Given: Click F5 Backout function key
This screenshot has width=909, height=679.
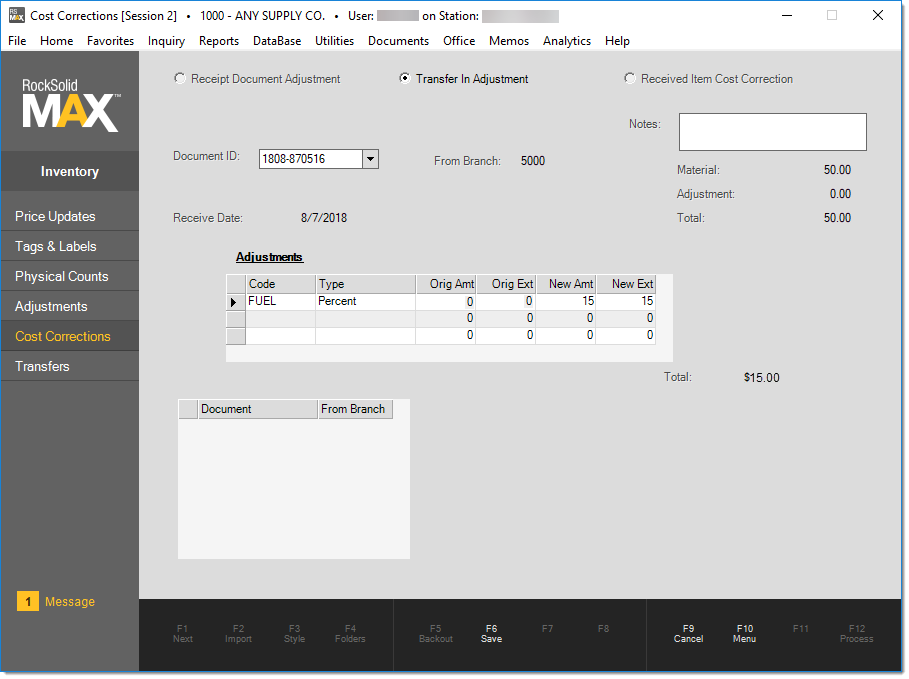Looking at the screenshot, I should coord(435,634).
